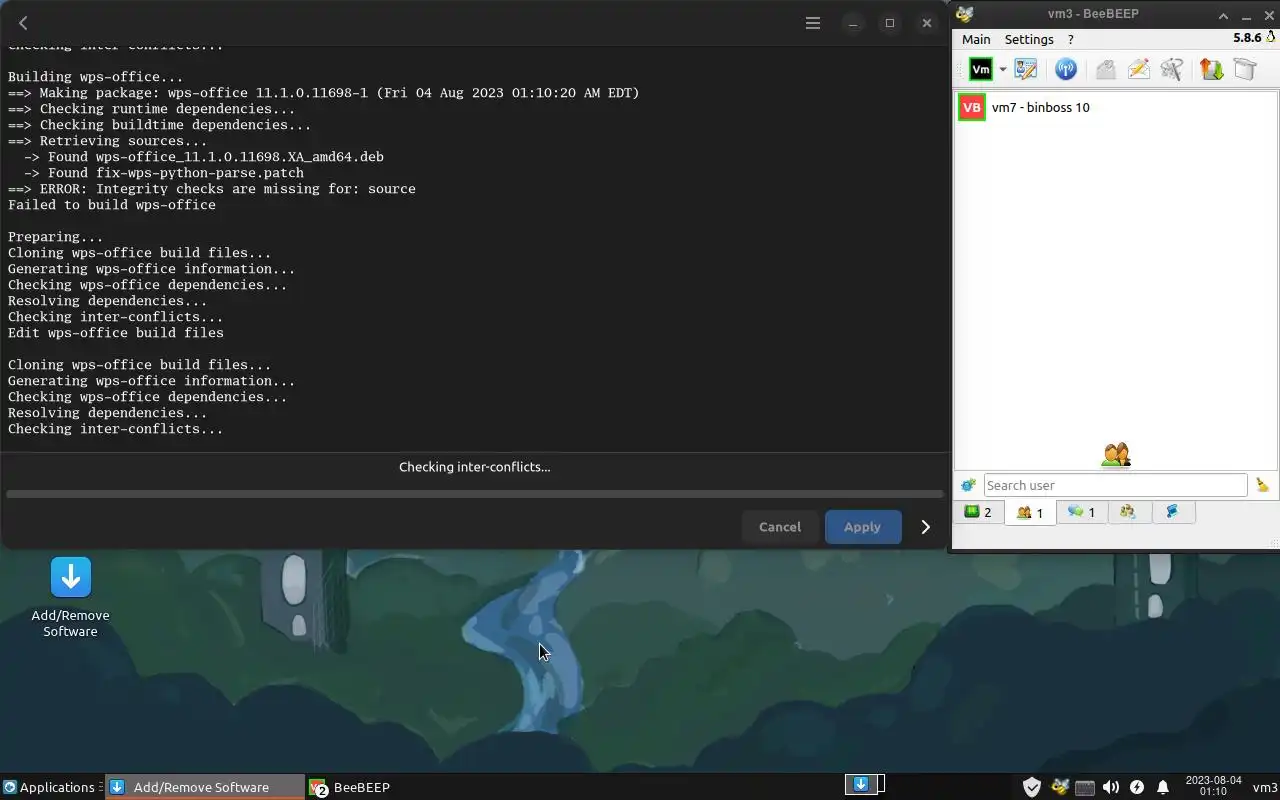
Task: Click the BeeBEEP bee tray icon
Action: point(1060,787)
